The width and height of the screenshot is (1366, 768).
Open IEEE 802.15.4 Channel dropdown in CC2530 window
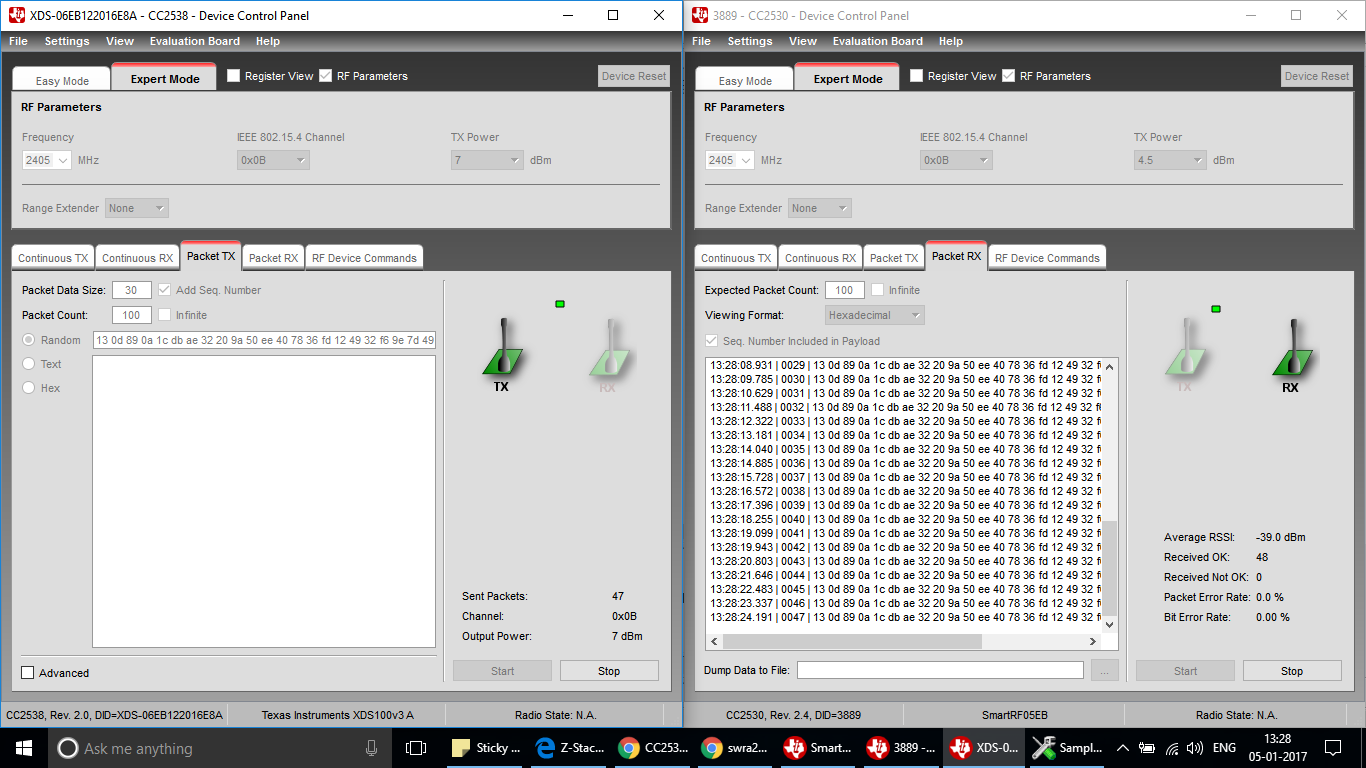coord(956,160)
